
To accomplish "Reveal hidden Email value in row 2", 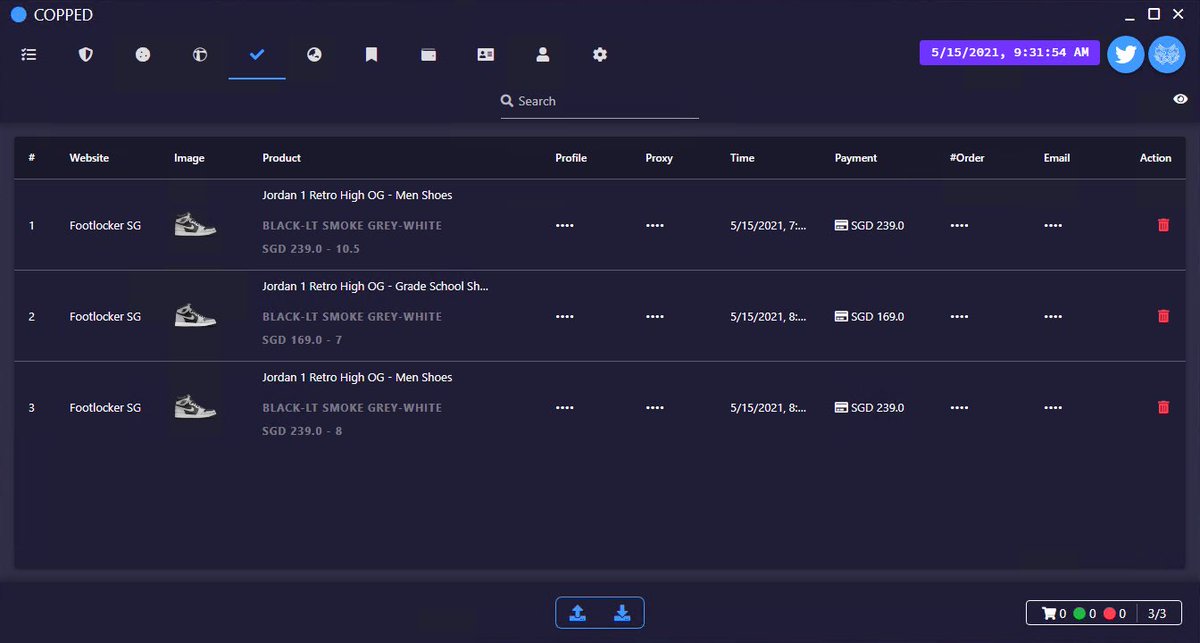I will [x=1052, y=317].
